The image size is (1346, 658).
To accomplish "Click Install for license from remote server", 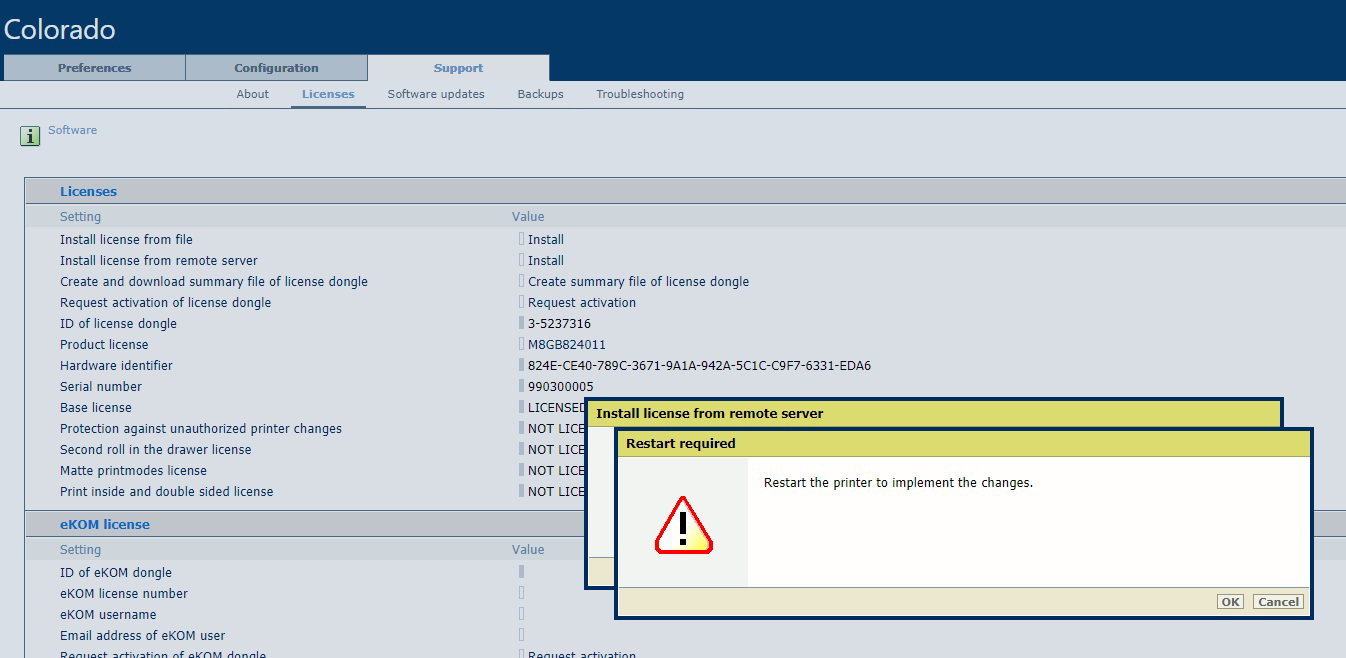I will tap(546, 261).
